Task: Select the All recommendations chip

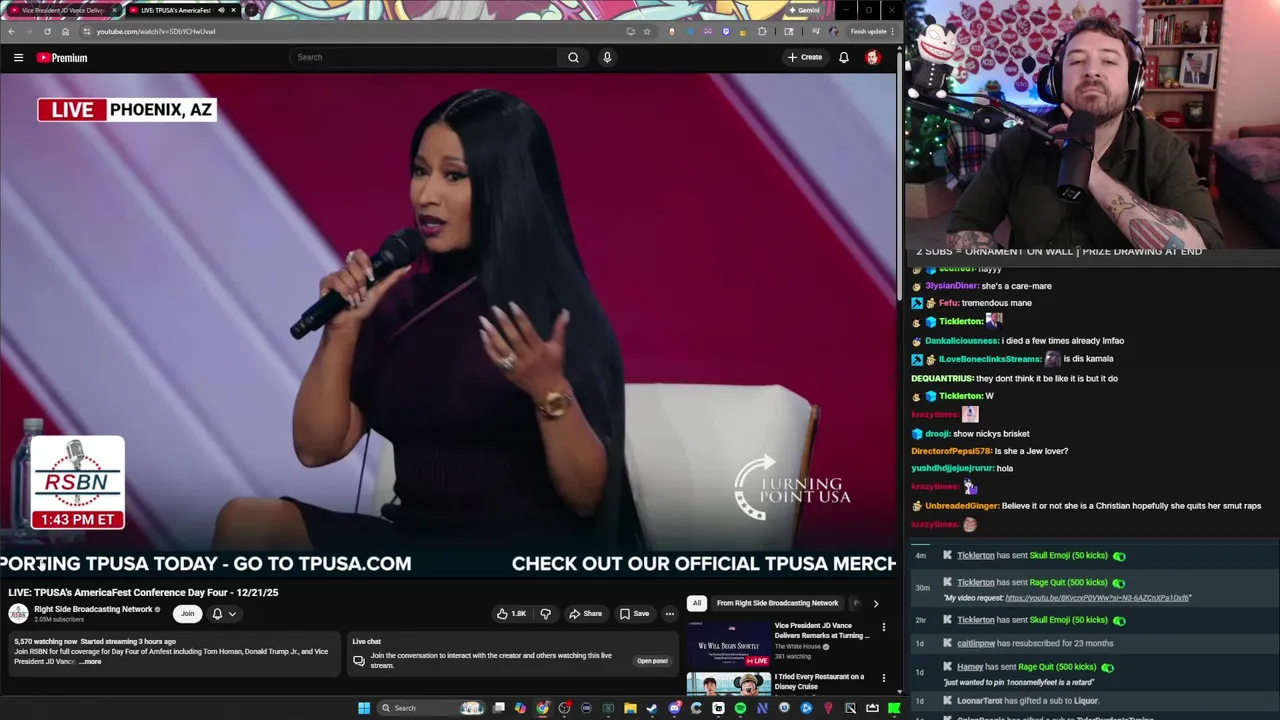Action: point(697,603)
